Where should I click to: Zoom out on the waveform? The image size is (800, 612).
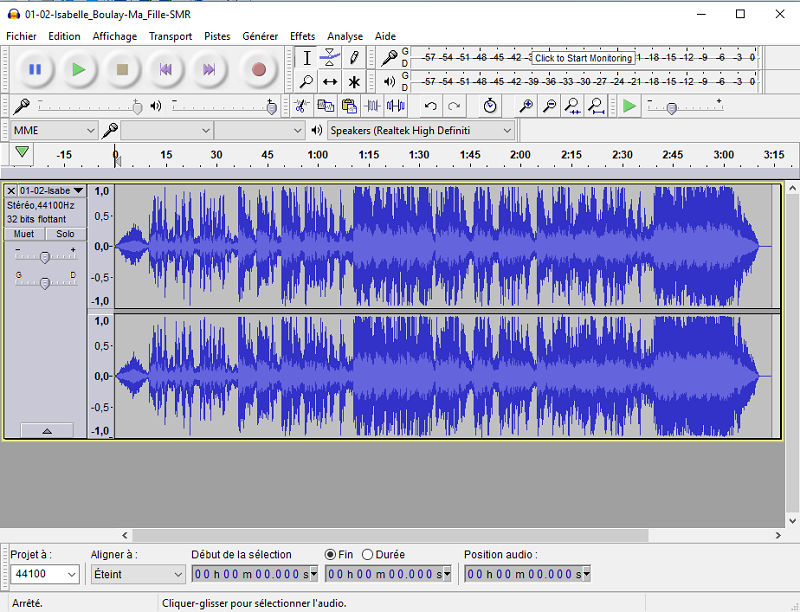pyautogui.click(x=549, y=106)
